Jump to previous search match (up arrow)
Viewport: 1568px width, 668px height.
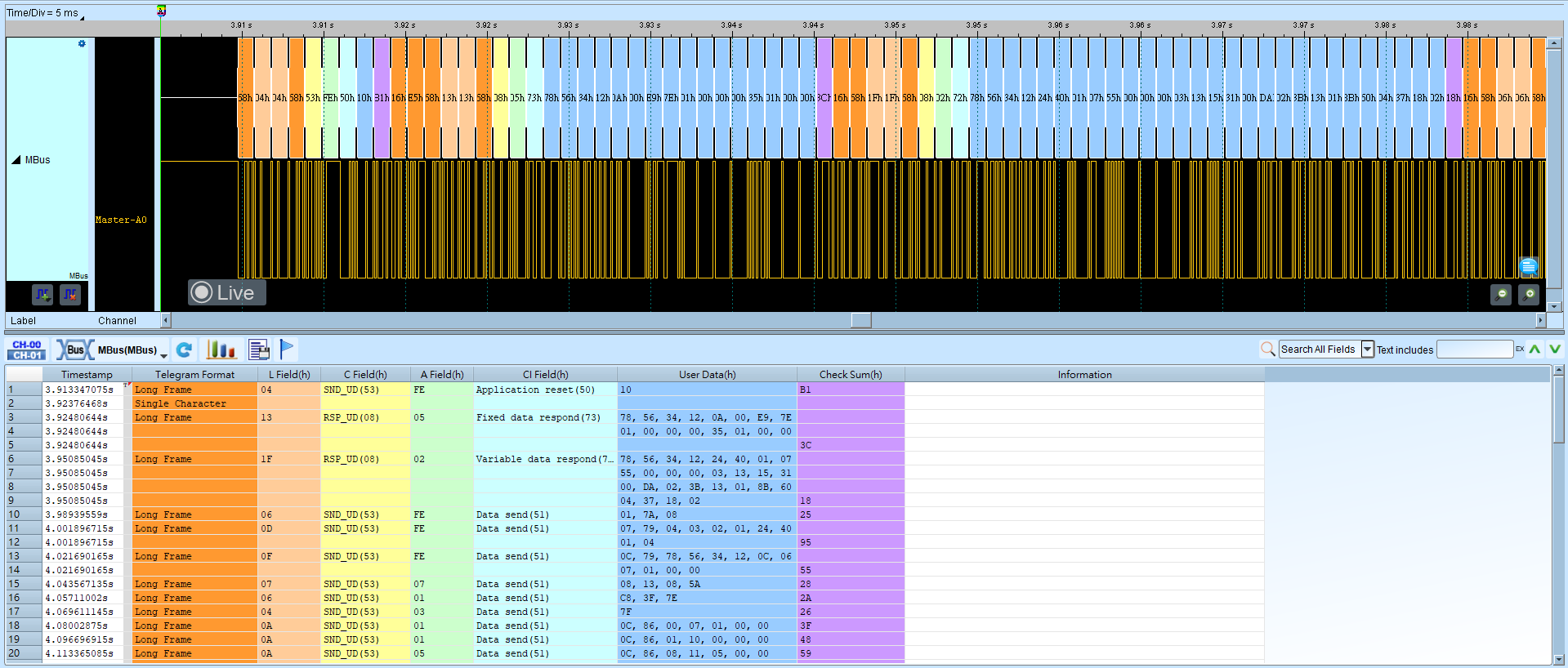(x=1535, y=350)
